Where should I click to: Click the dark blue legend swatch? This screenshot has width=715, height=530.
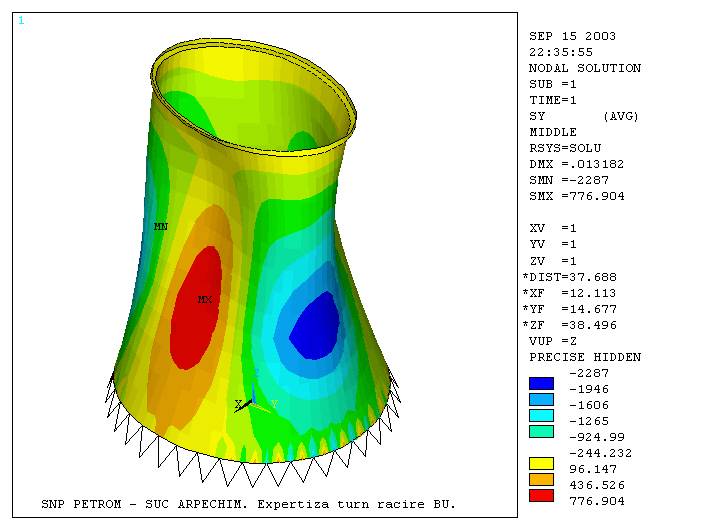tap(540, 382)
